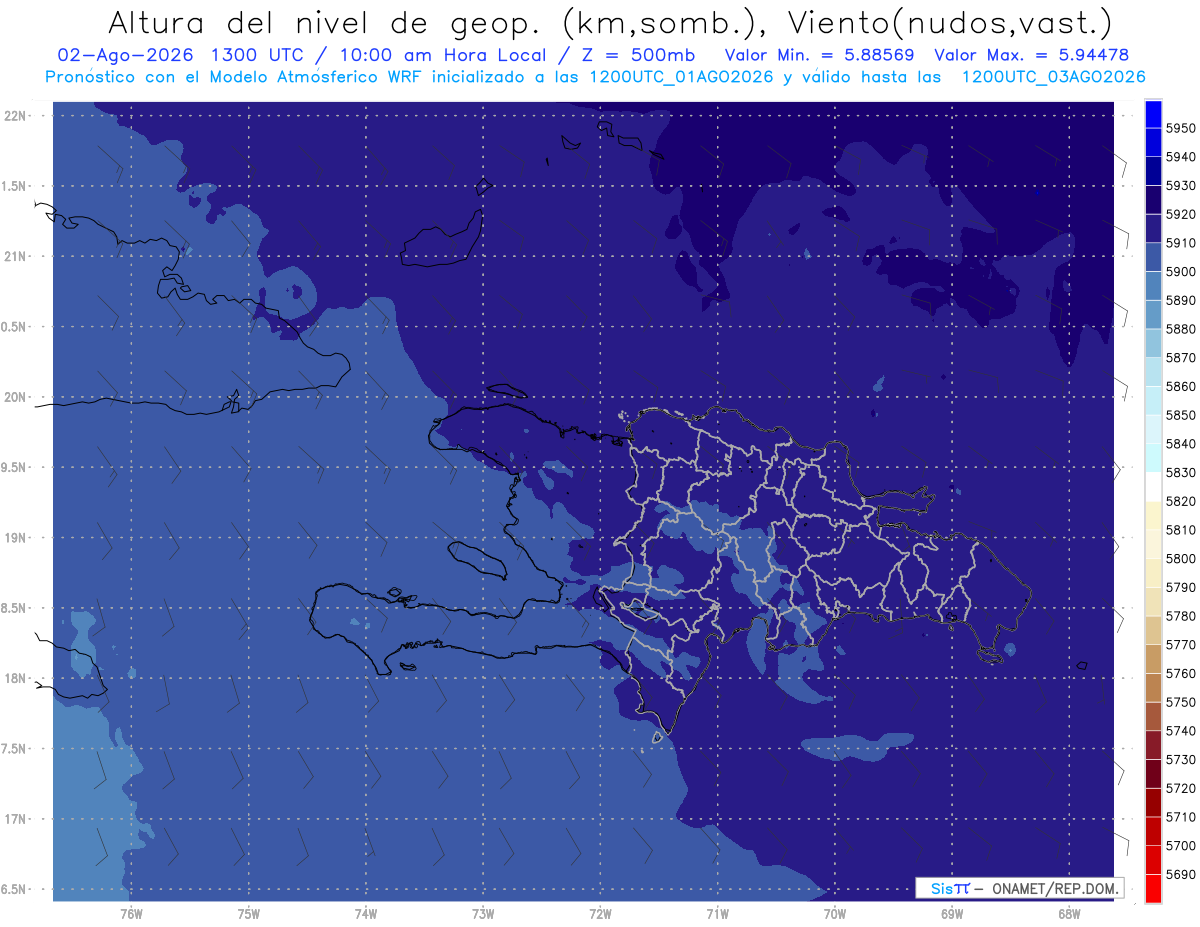Select the forecast date '02-Ago-2026'
Screen dimensions: 1200x927
click(125, 55)
